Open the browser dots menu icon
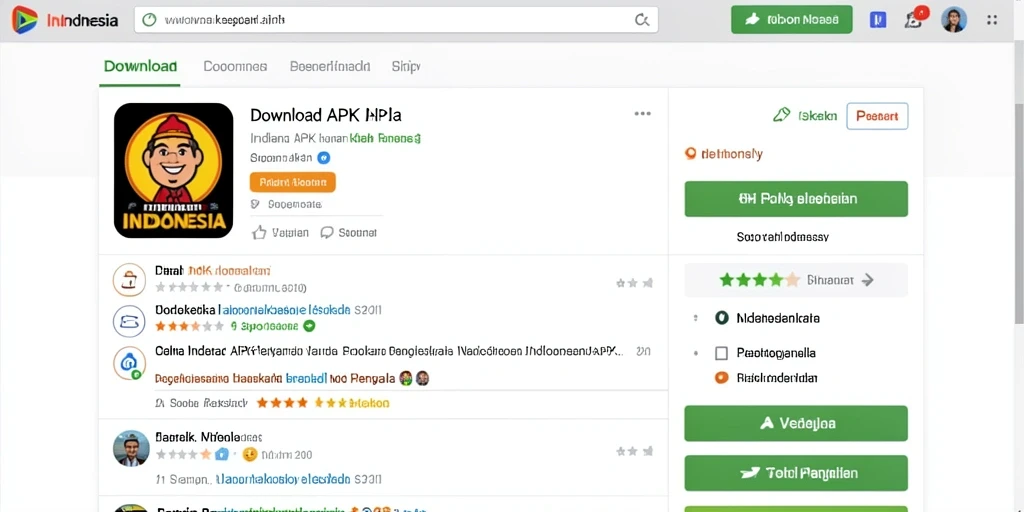The height and width of the screenshot is (512, 1024). tap(992, 20)
